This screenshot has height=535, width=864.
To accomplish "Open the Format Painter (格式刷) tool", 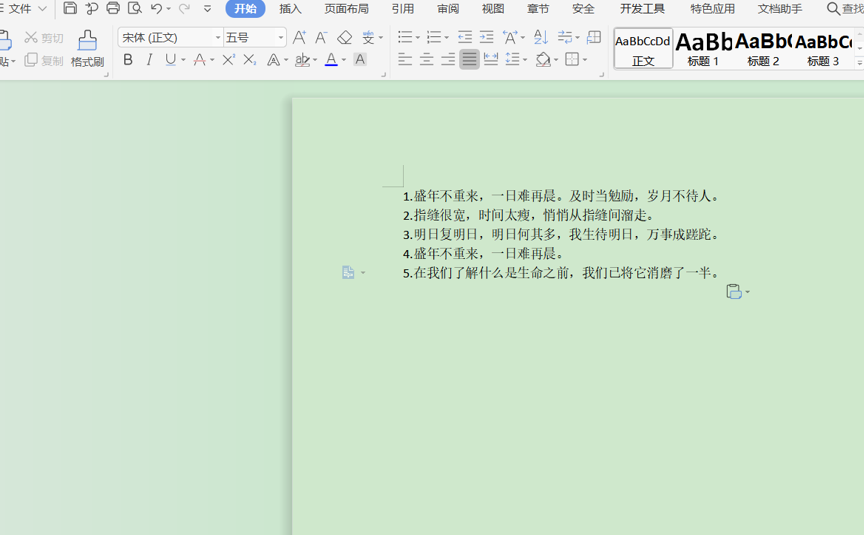I will pyautogui.click(x=87, y=48).
